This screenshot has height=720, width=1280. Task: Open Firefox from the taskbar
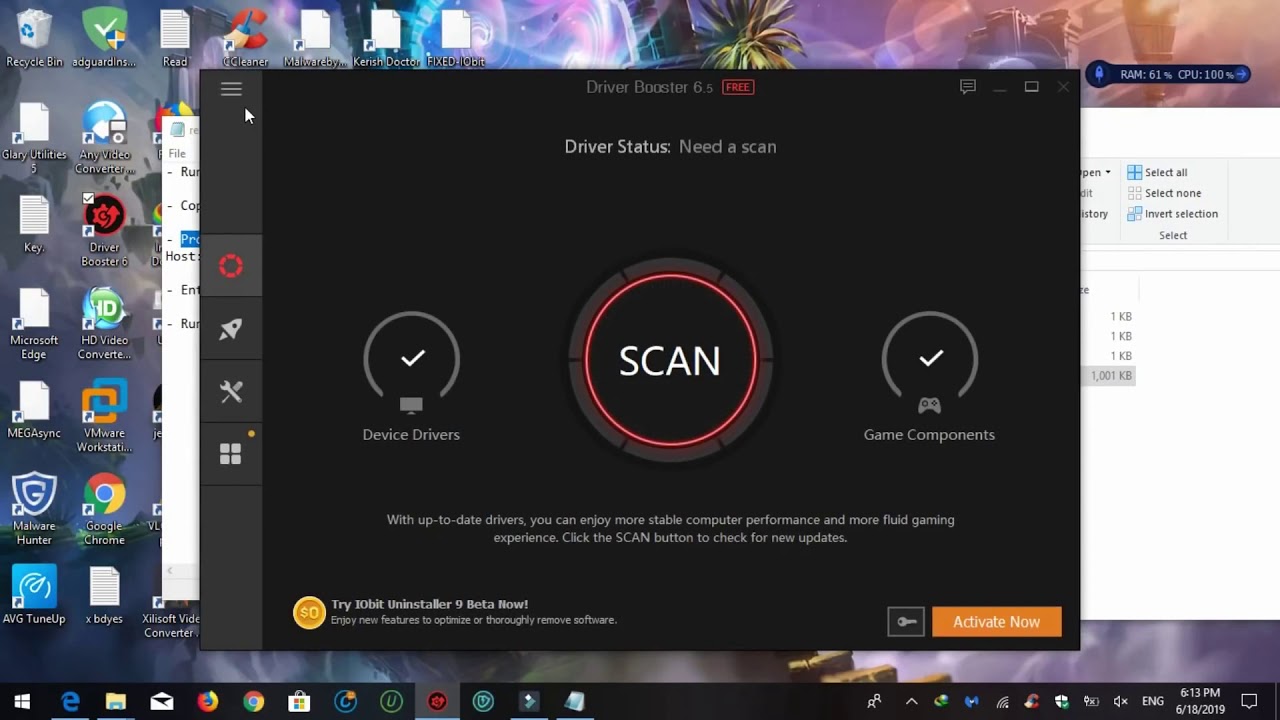click(207, 702)
